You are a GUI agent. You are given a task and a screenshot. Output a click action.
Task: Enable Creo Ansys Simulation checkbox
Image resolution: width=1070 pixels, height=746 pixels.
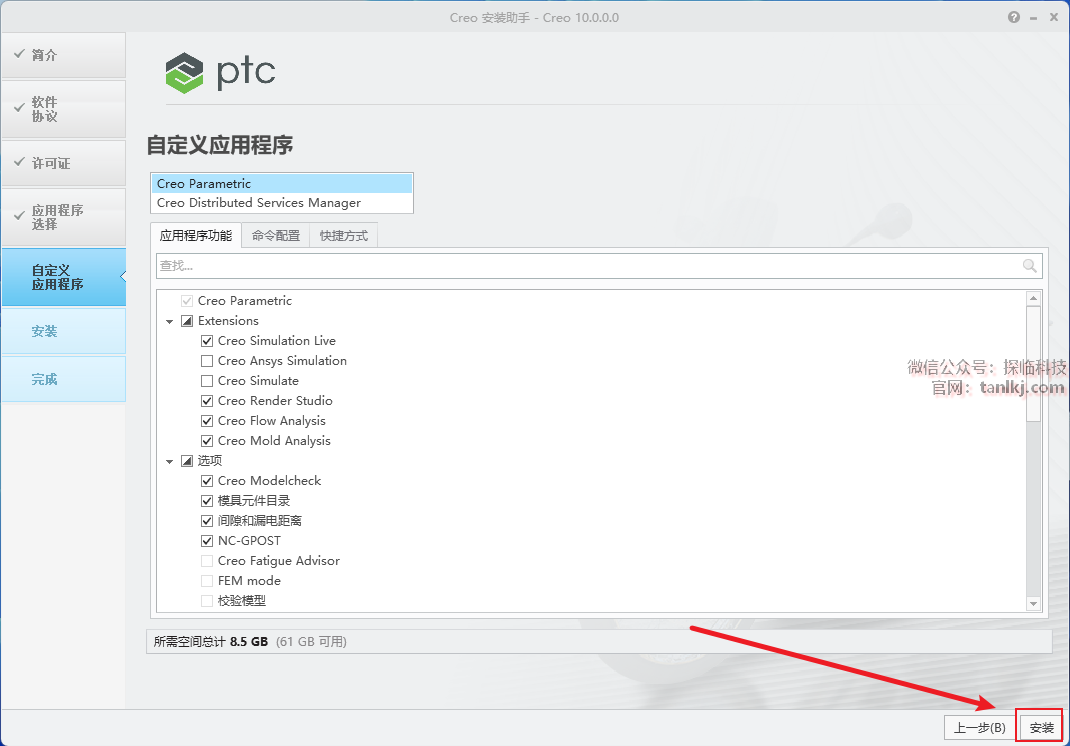coord(207,360)
